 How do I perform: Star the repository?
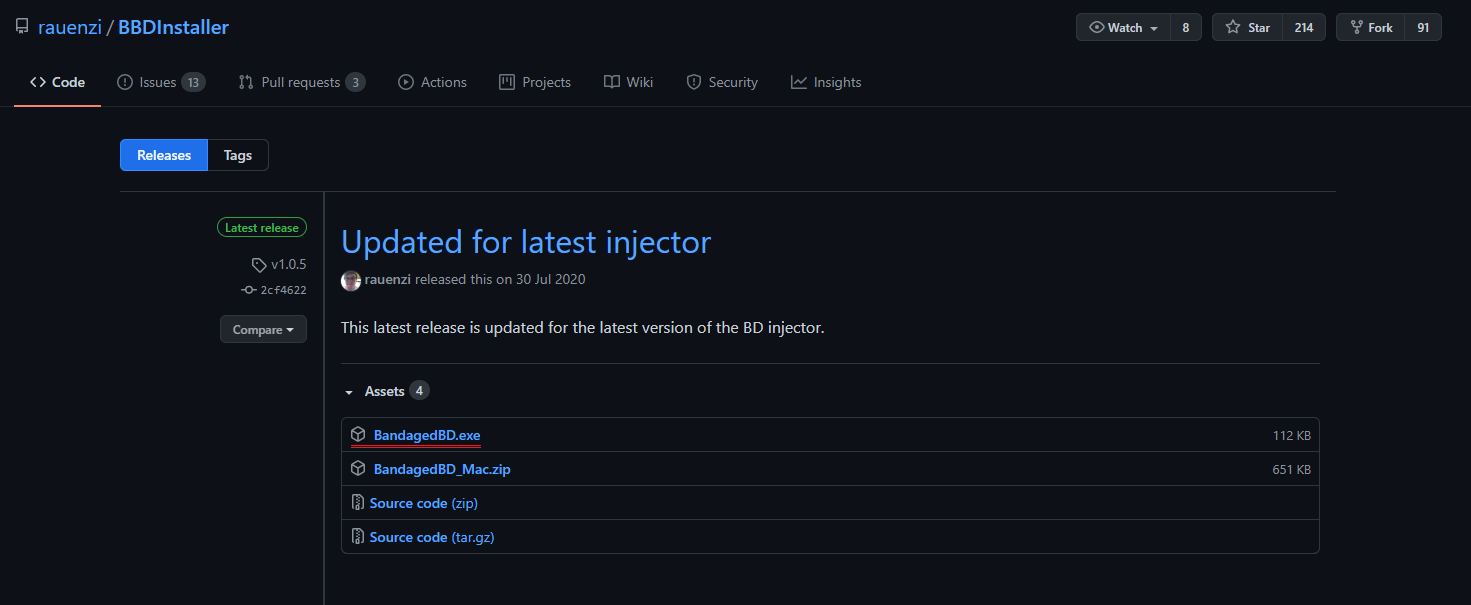[1247, 28]
